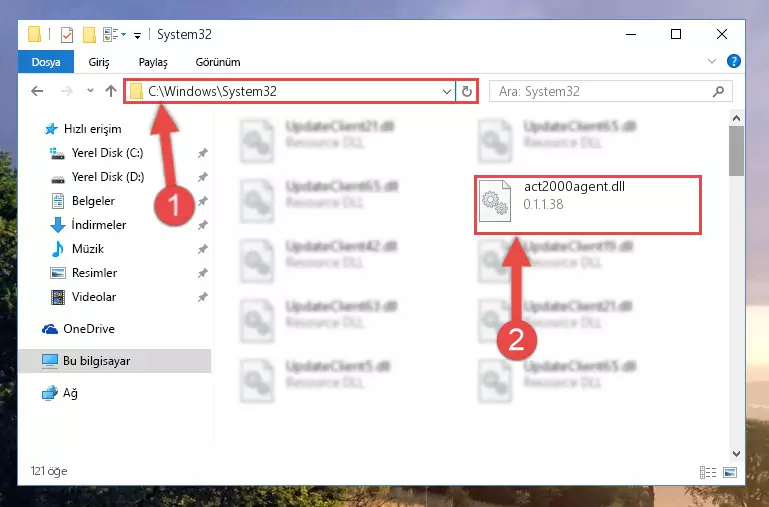Minimize the System32 window

click(x=631, y=34)
